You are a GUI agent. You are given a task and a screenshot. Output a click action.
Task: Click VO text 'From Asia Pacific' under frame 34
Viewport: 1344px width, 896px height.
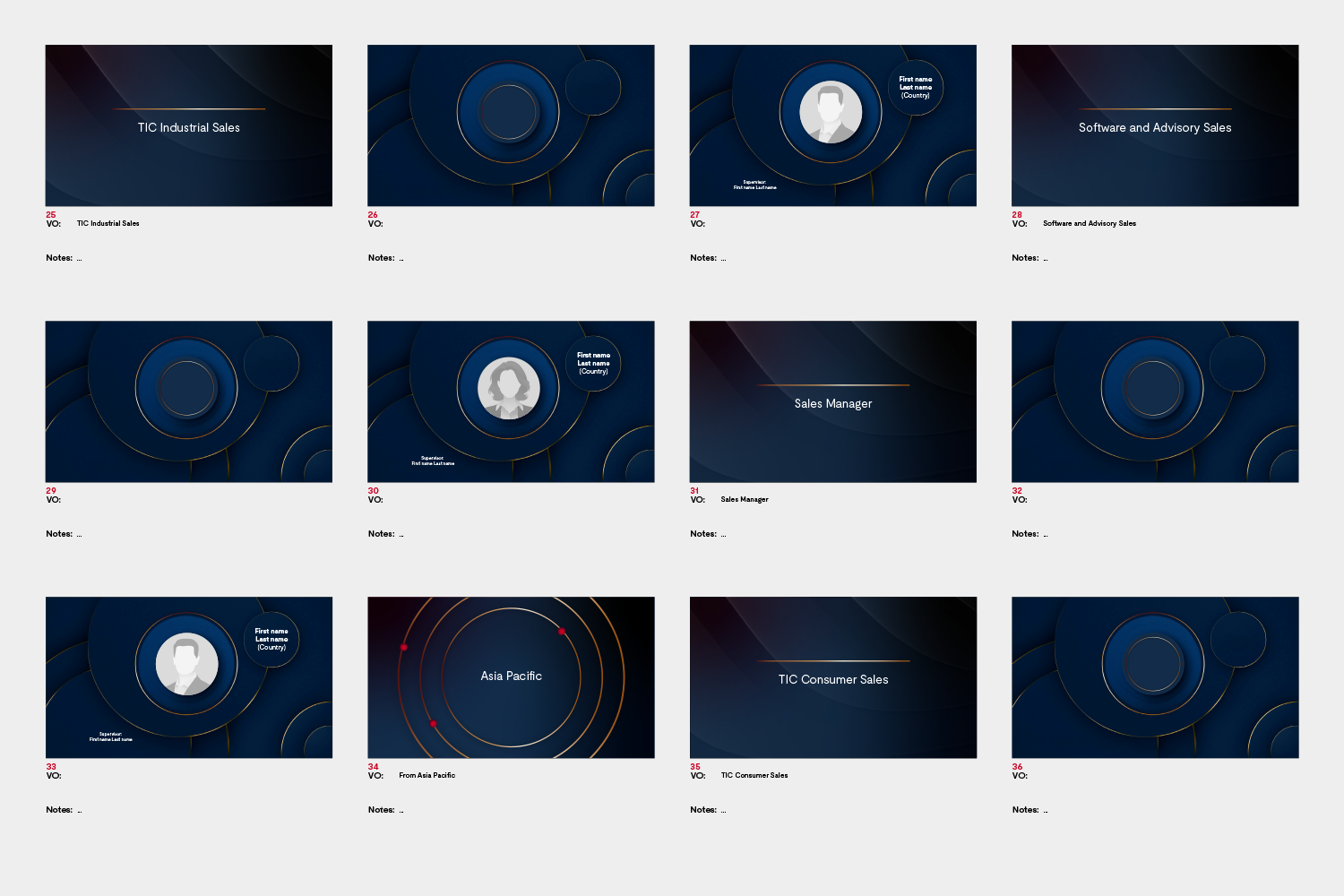point(427,776)
